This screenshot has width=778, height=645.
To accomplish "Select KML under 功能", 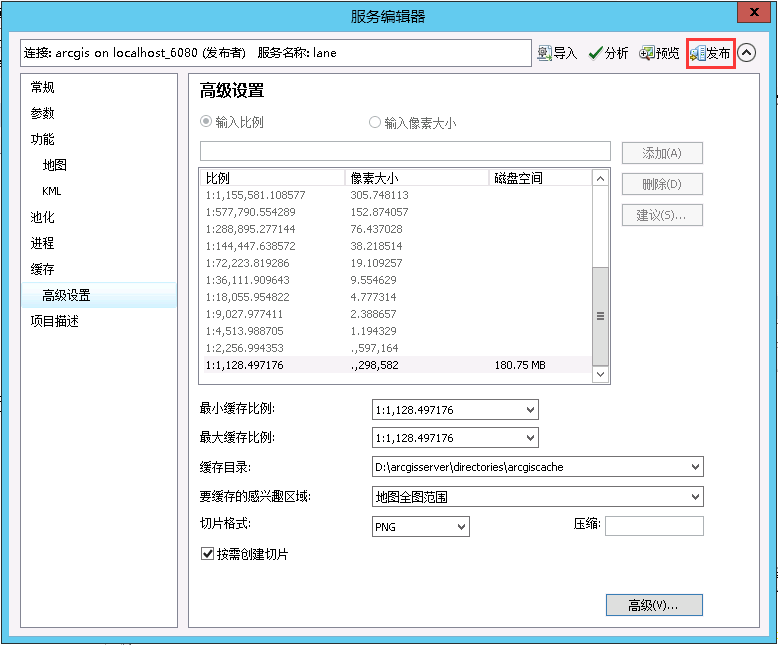I will tap(52, 191).
